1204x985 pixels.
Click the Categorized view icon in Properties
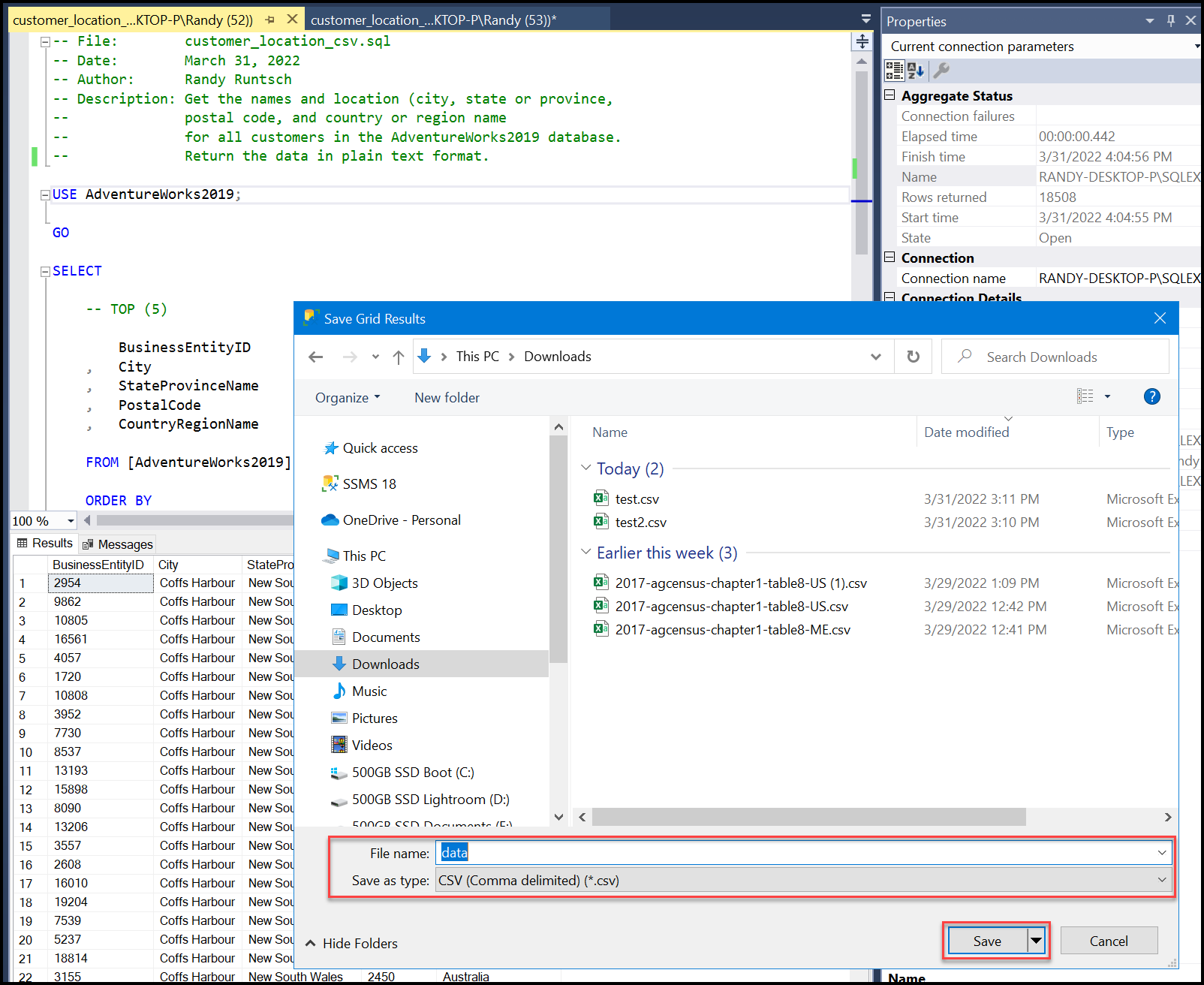coord(894,71)
